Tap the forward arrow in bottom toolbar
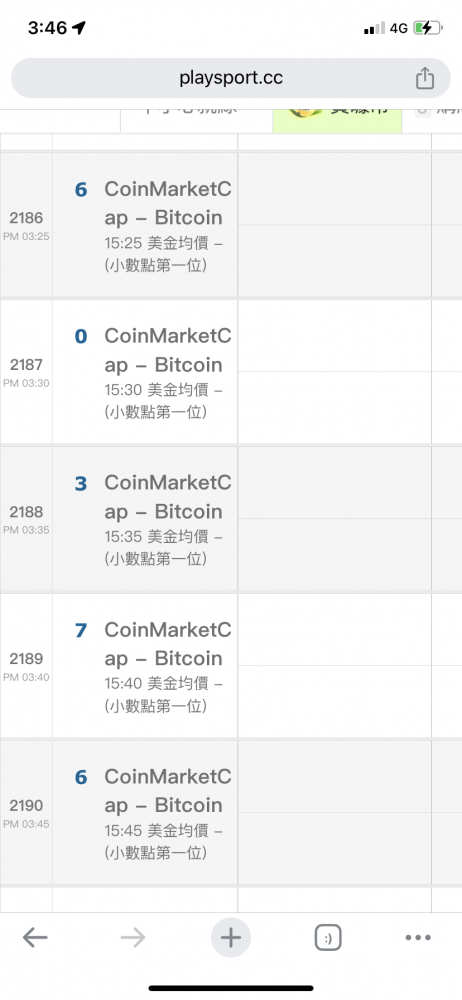 133,938
